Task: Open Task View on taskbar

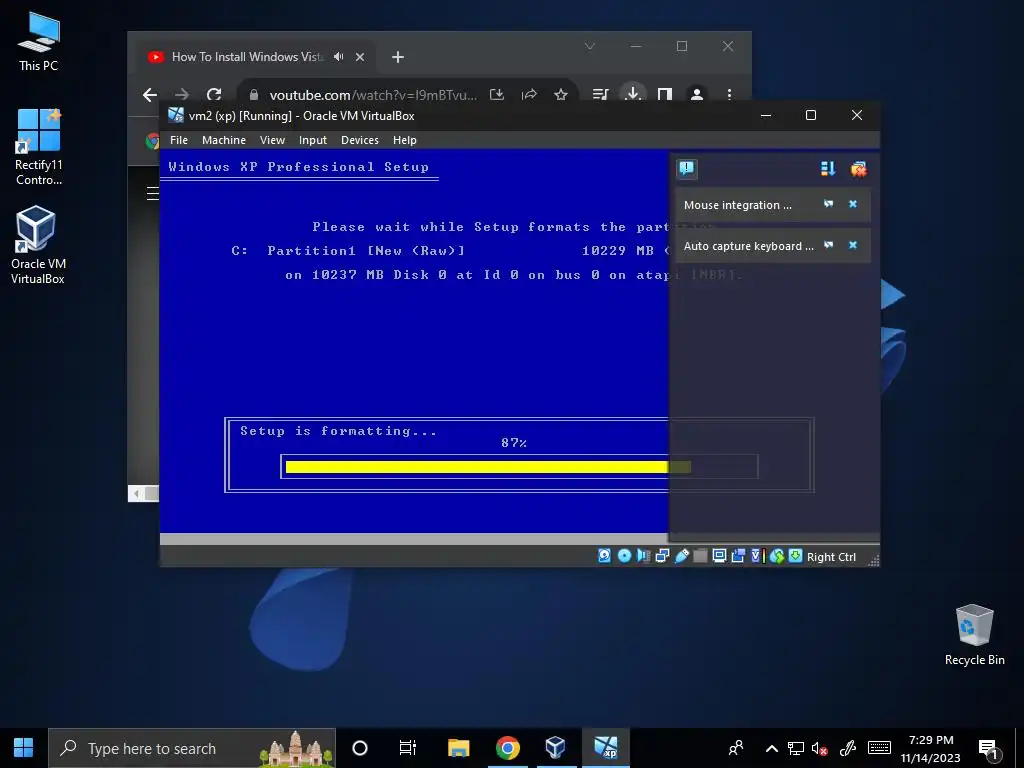Action: click(408, 748)
